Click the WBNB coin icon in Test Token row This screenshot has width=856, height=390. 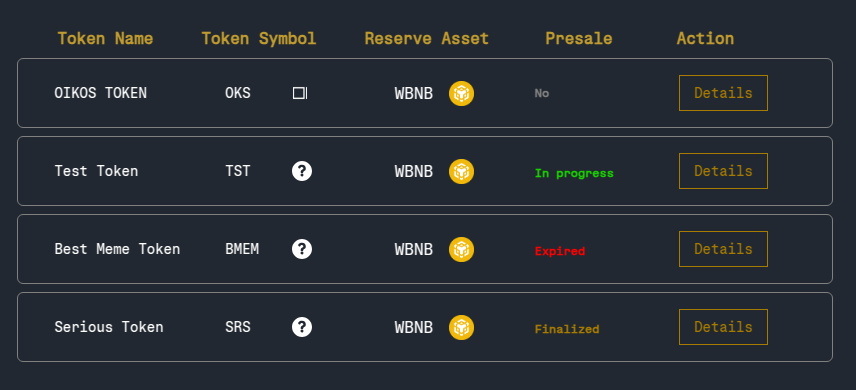[x=461, y=172]
